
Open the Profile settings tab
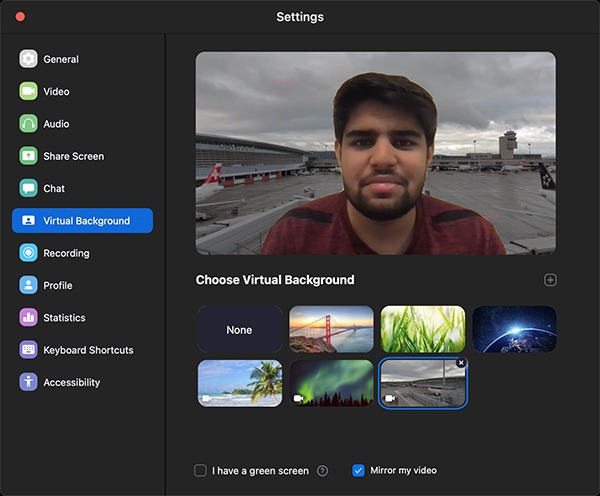tap(57, 285)
